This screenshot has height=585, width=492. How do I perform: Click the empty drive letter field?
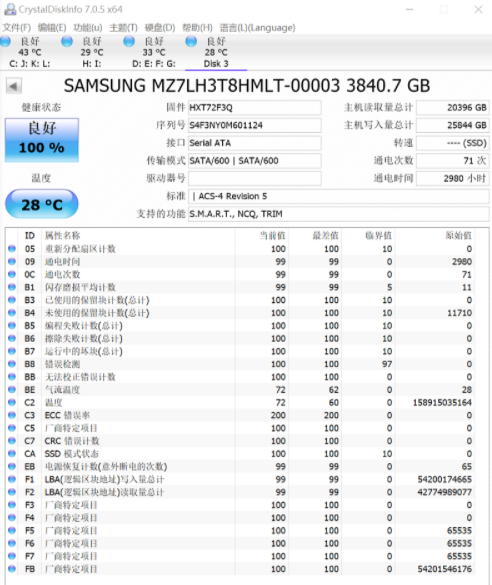[255, 178]
